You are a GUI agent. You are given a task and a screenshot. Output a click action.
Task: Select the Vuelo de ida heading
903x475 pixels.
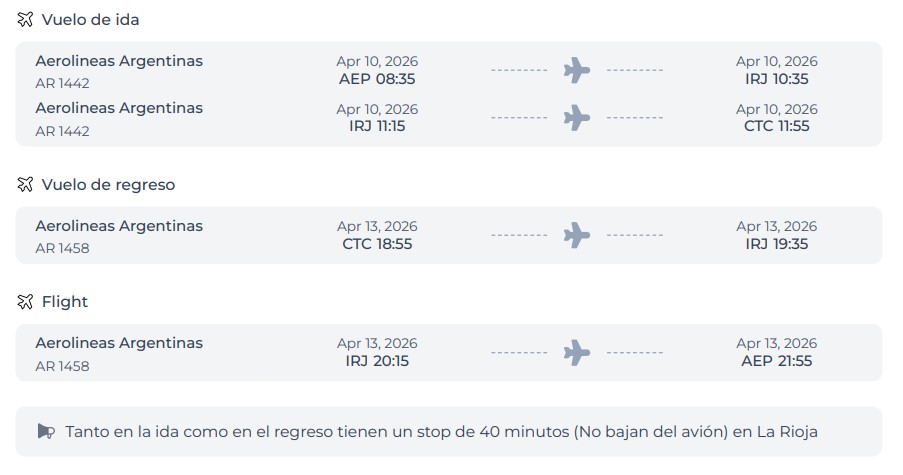[x=90, y=20]
